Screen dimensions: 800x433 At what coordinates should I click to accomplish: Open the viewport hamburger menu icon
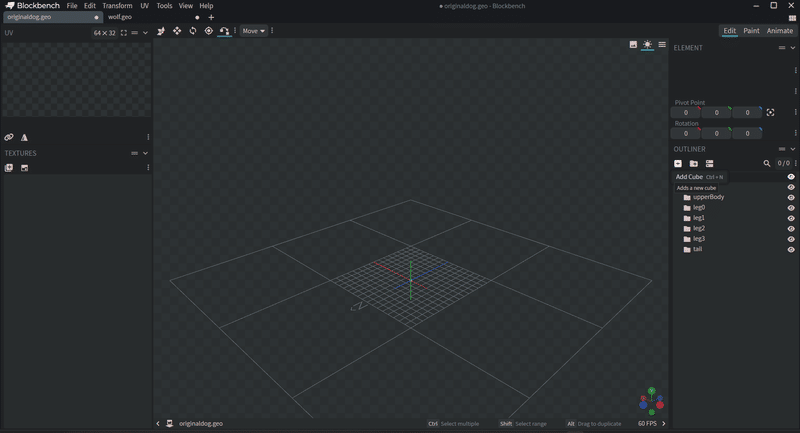pyautogui.click(x=662, y=44)
